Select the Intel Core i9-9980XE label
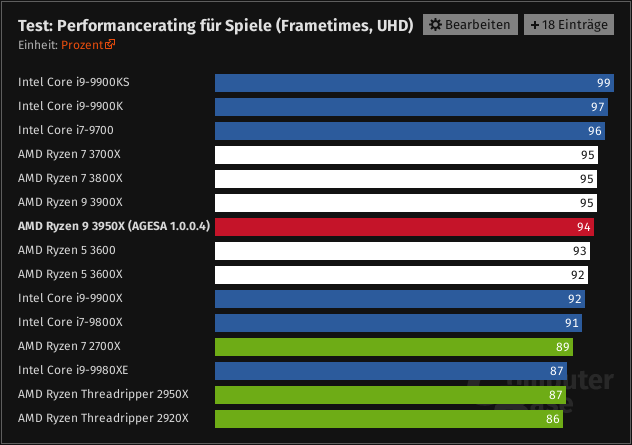This screenshot has width=632, height=445. tap(73, 370)
